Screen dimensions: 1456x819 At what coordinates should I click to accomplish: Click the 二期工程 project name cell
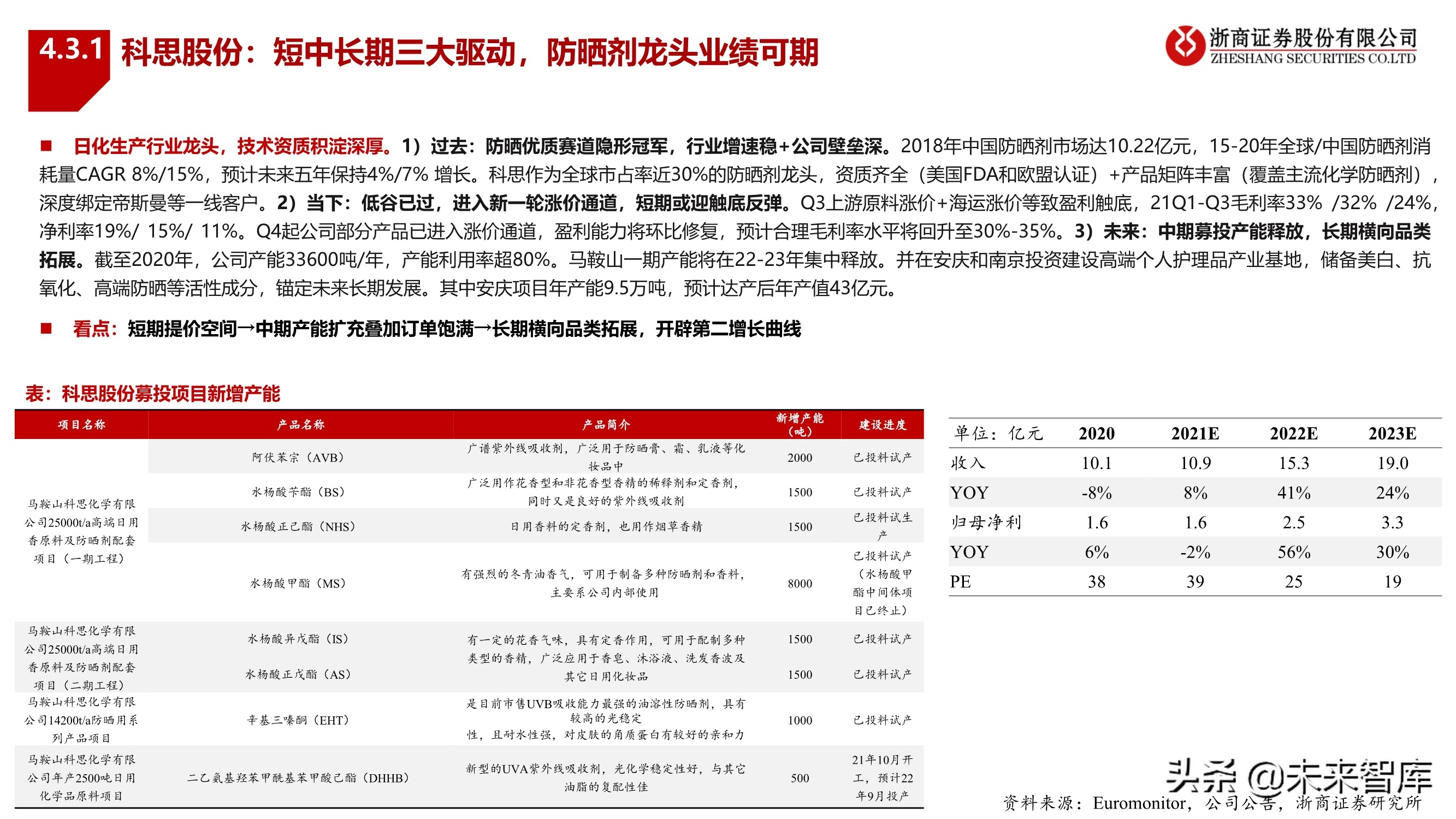coord(81,658)
